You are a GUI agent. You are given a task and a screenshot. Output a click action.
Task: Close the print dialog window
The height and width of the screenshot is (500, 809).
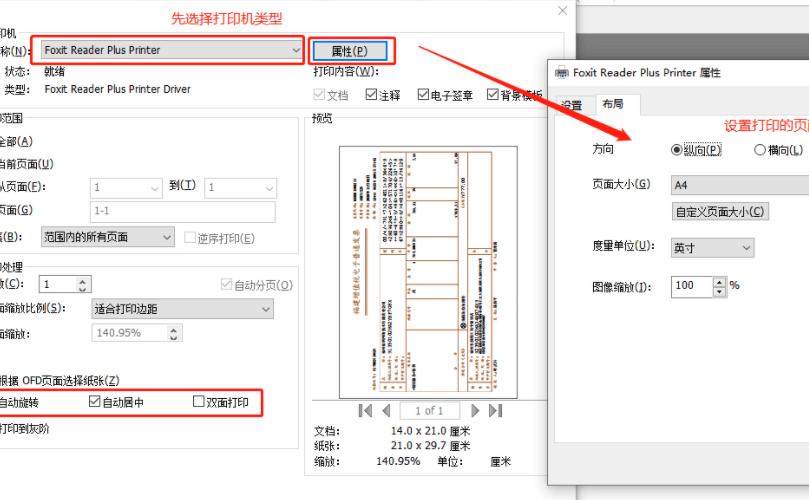562,11
